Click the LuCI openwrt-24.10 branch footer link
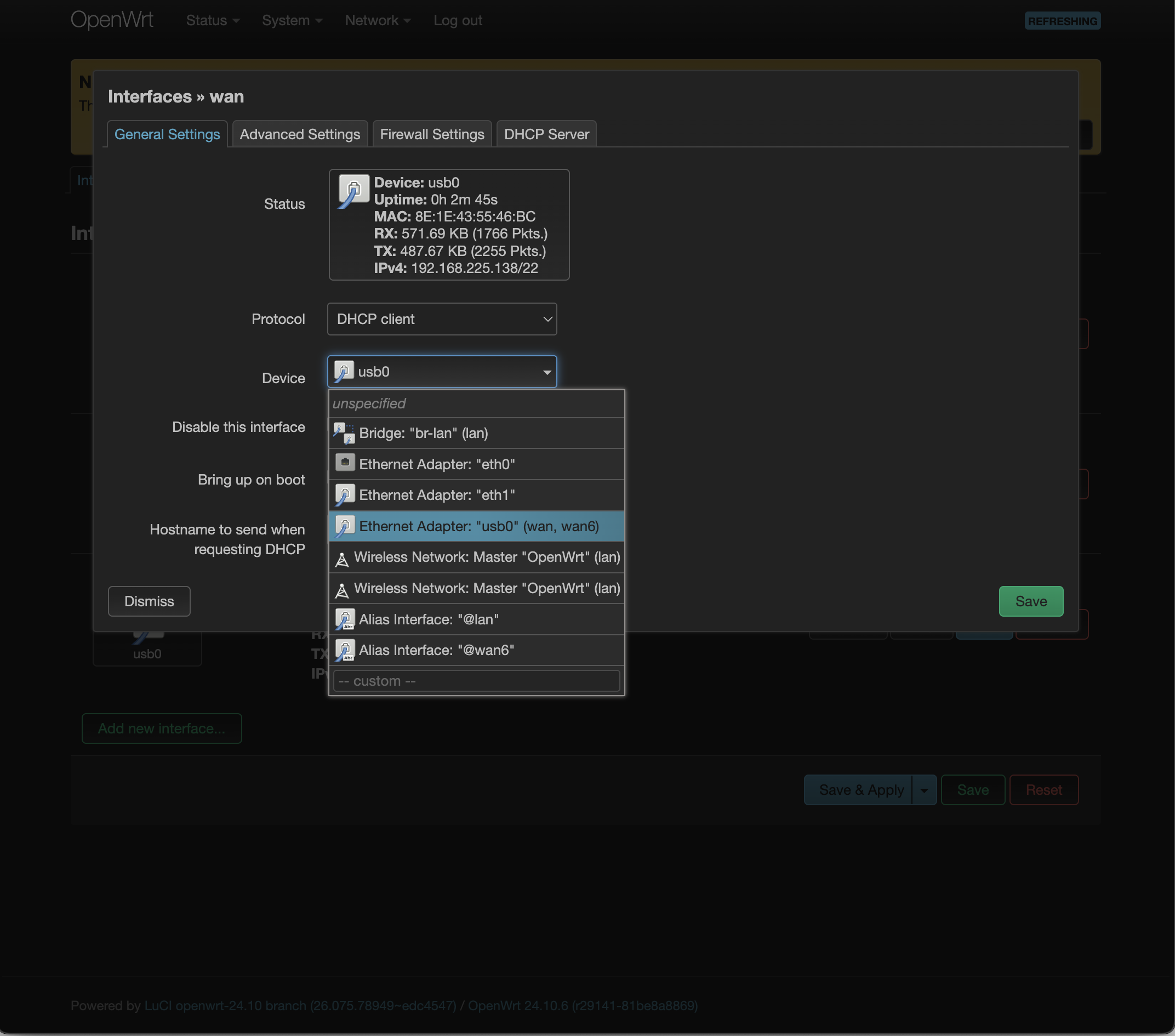The width and height of the screenshot is (1175, 1036). pos(300,1005)
